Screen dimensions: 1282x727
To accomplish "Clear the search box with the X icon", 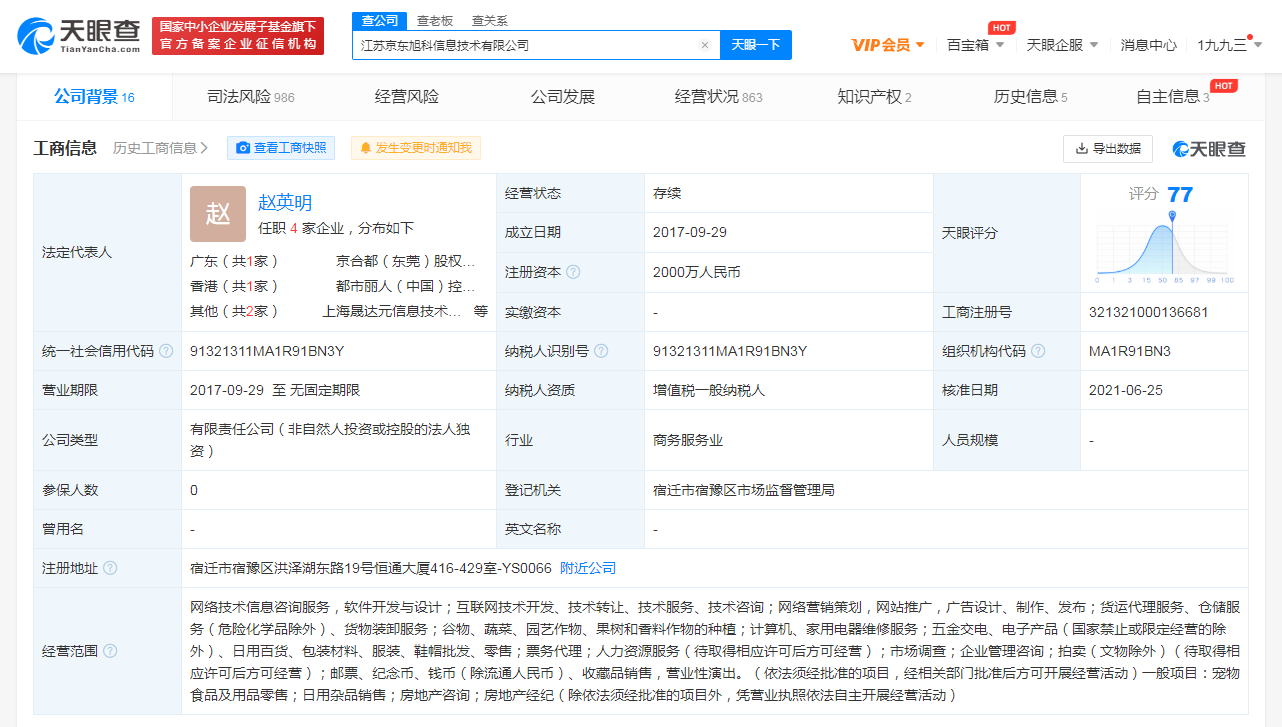I will pos(704,45).
